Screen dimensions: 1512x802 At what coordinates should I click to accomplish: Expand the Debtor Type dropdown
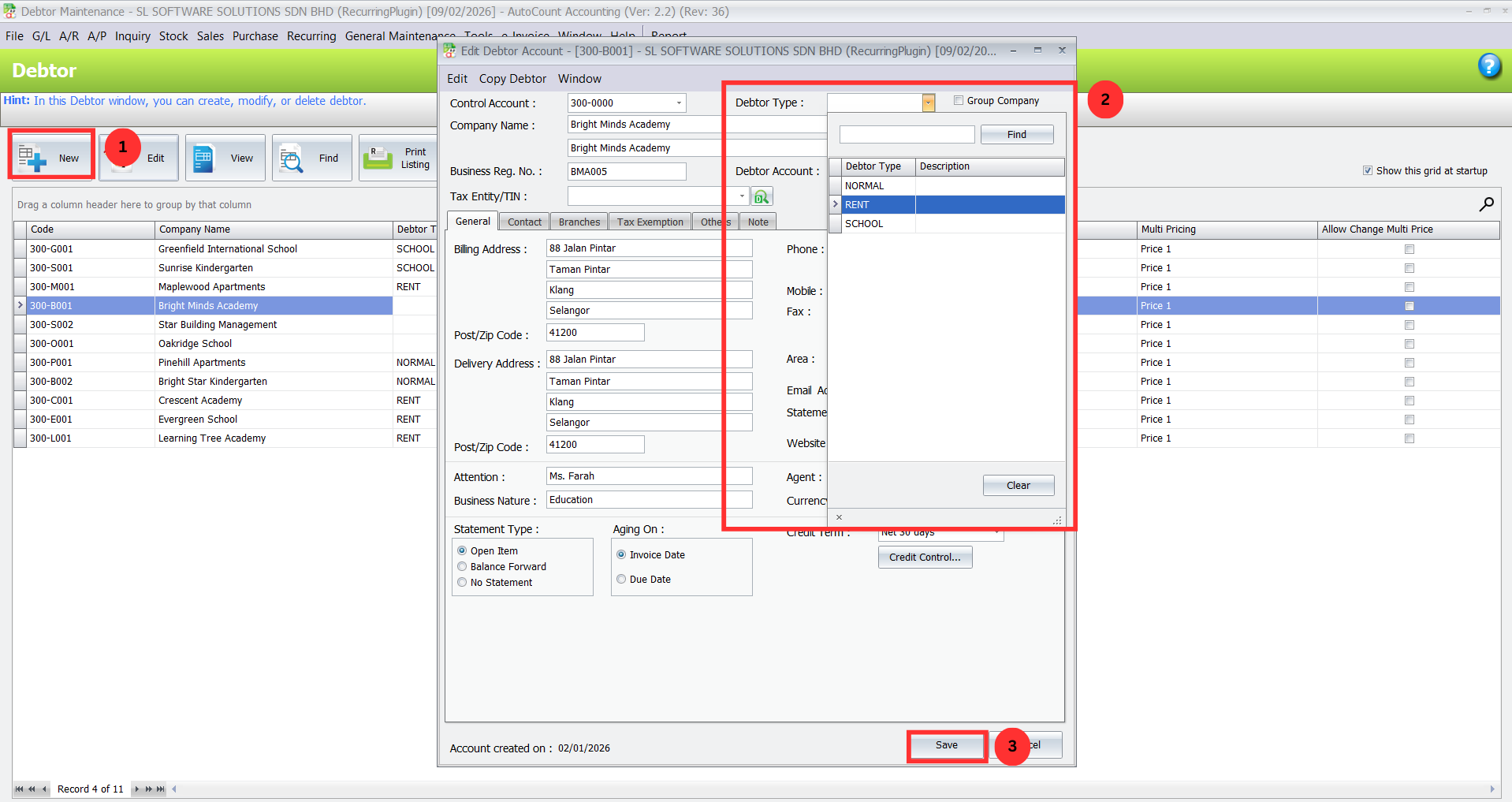[928, 103]
